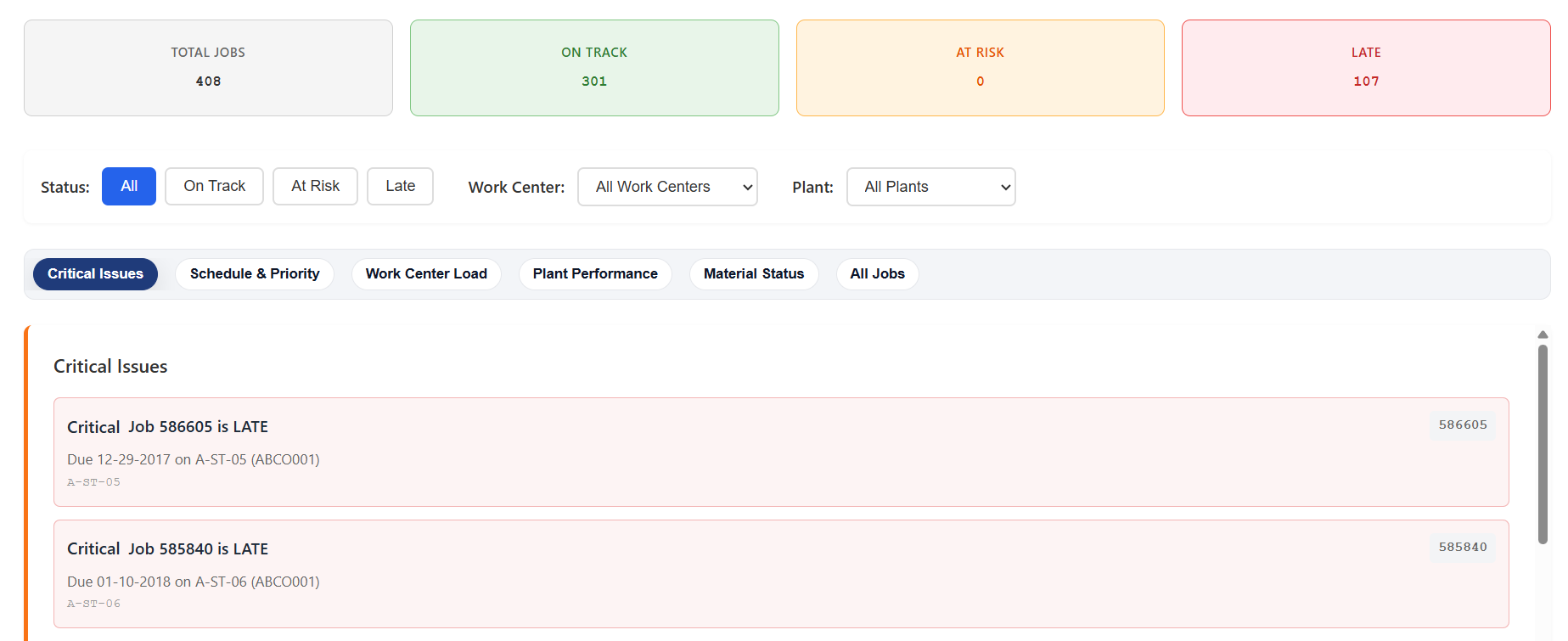Click the small A-ST-06 work center label

click(93, 604)
